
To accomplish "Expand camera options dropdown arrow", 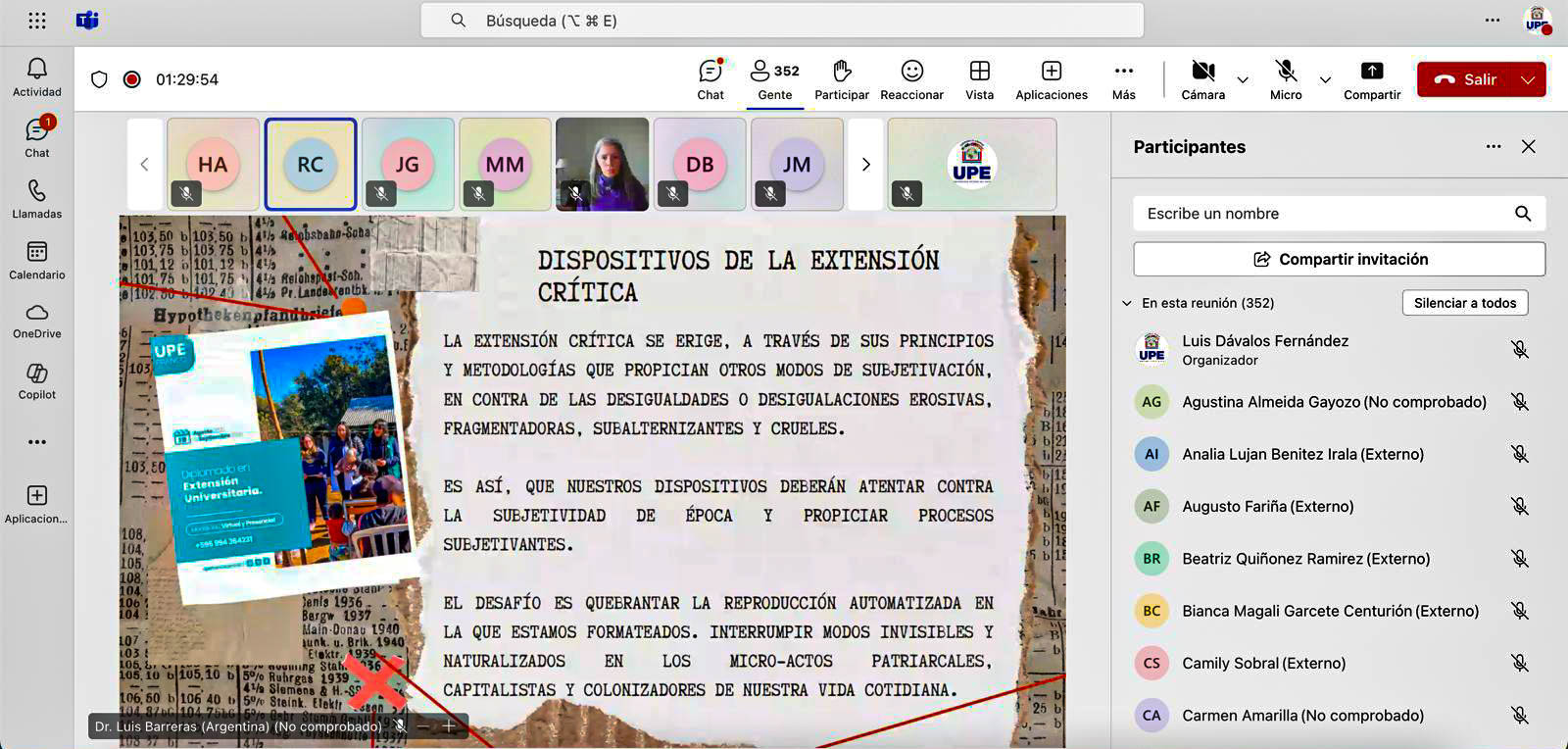I will pyautogui.click(x=1243, y=79).
